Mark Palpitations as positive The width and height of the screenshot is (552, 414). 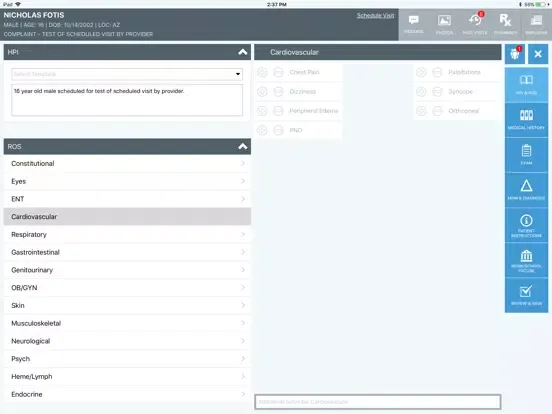point(421,72)
